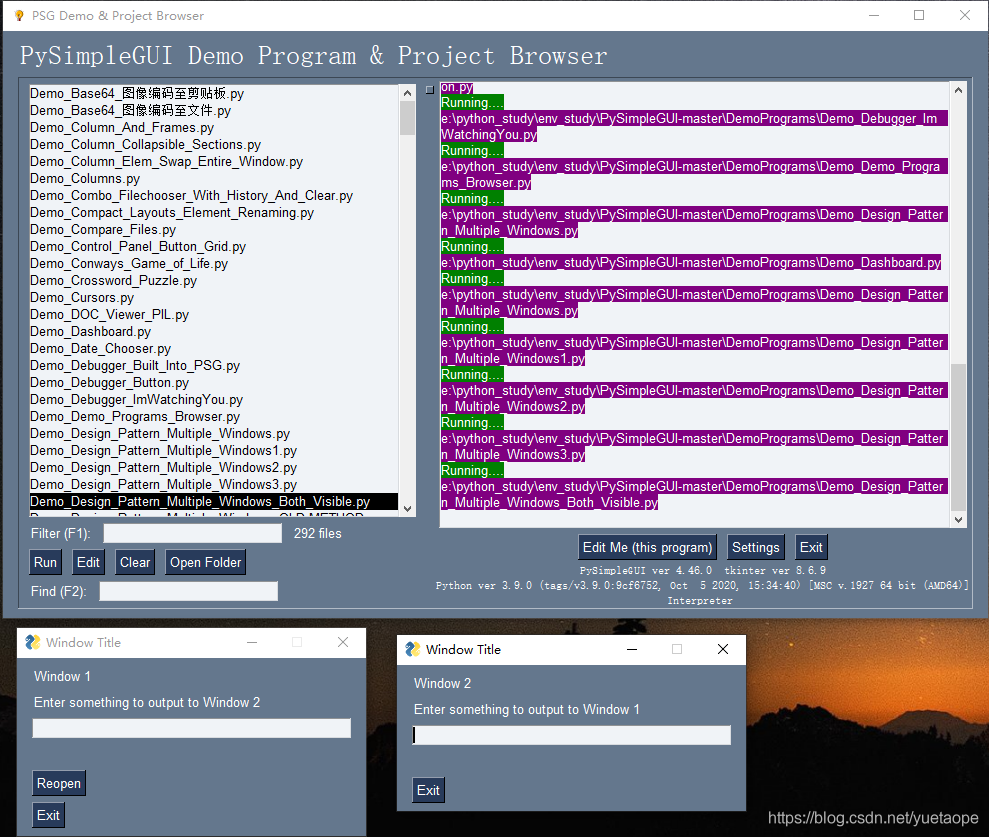989x837 pixels.
Task: Focus the Filter (F1) input field
Action: [x=192, y=533]
